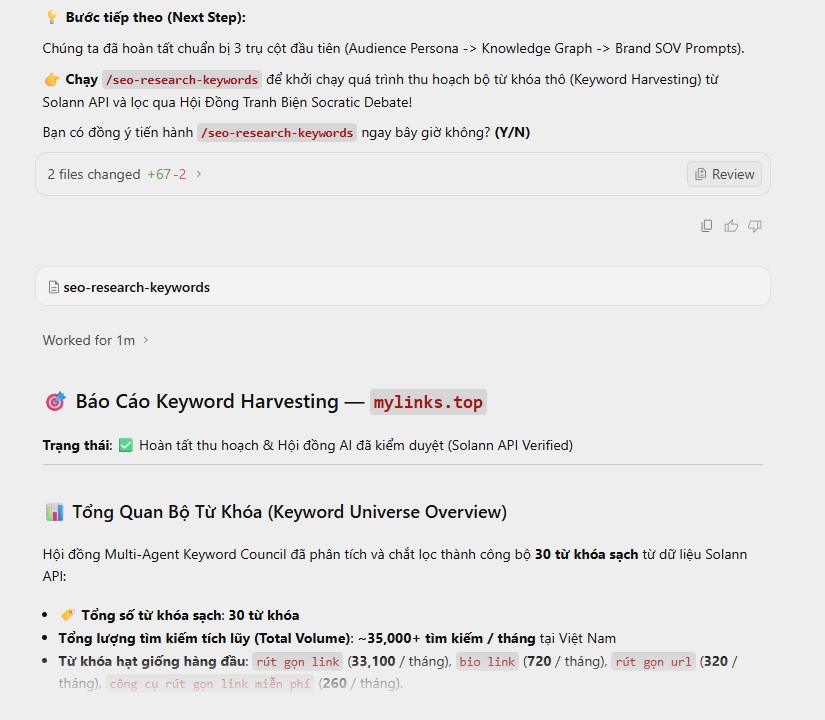
Task: Click the '-2' deletions count
Action: pos(180,174)
